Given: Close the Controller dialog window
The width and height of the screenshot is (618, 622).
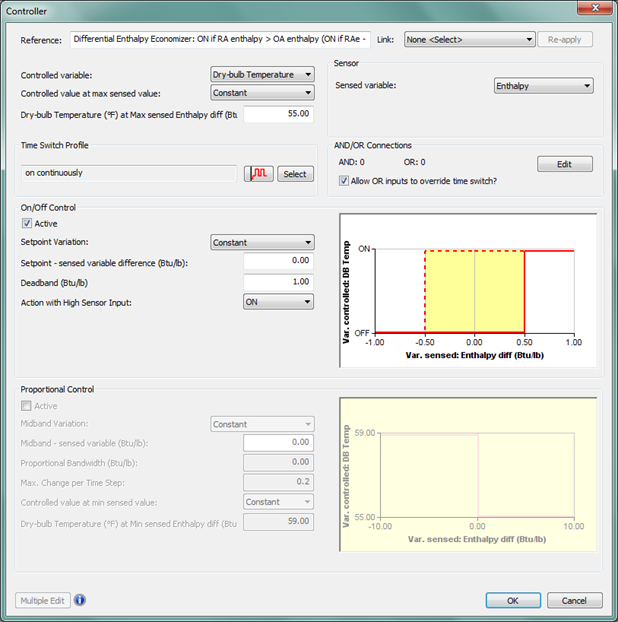Looking at the screenshot, I should (595, 8).
